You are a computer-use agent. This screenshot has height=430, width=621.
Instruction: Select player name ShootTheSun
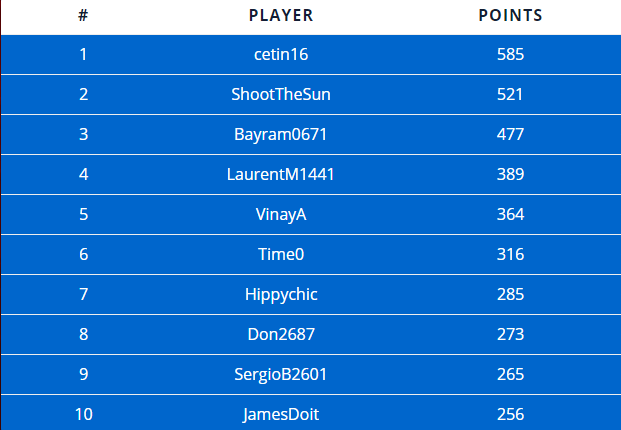(x=281, y=94)
